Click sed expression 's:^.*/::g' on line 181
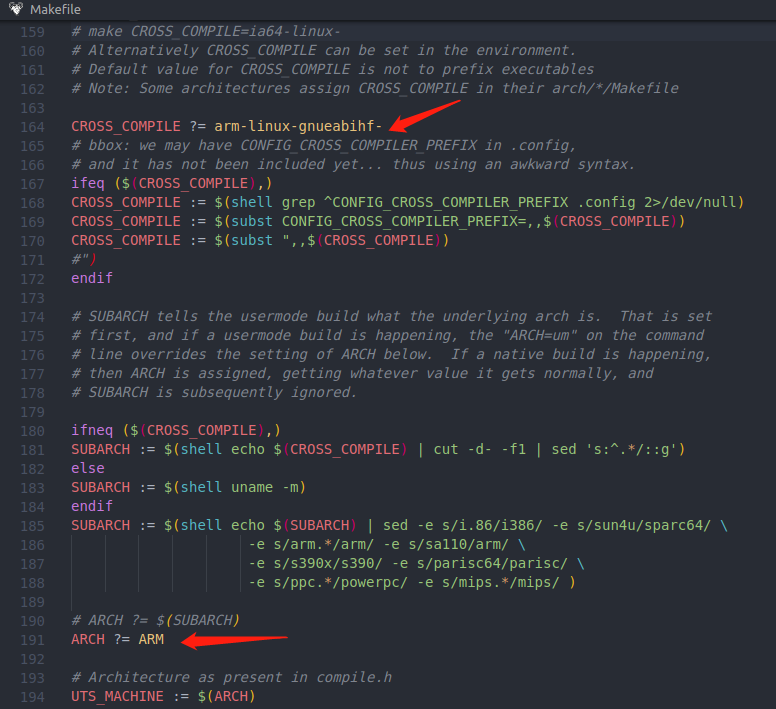 tap(631, 449)
